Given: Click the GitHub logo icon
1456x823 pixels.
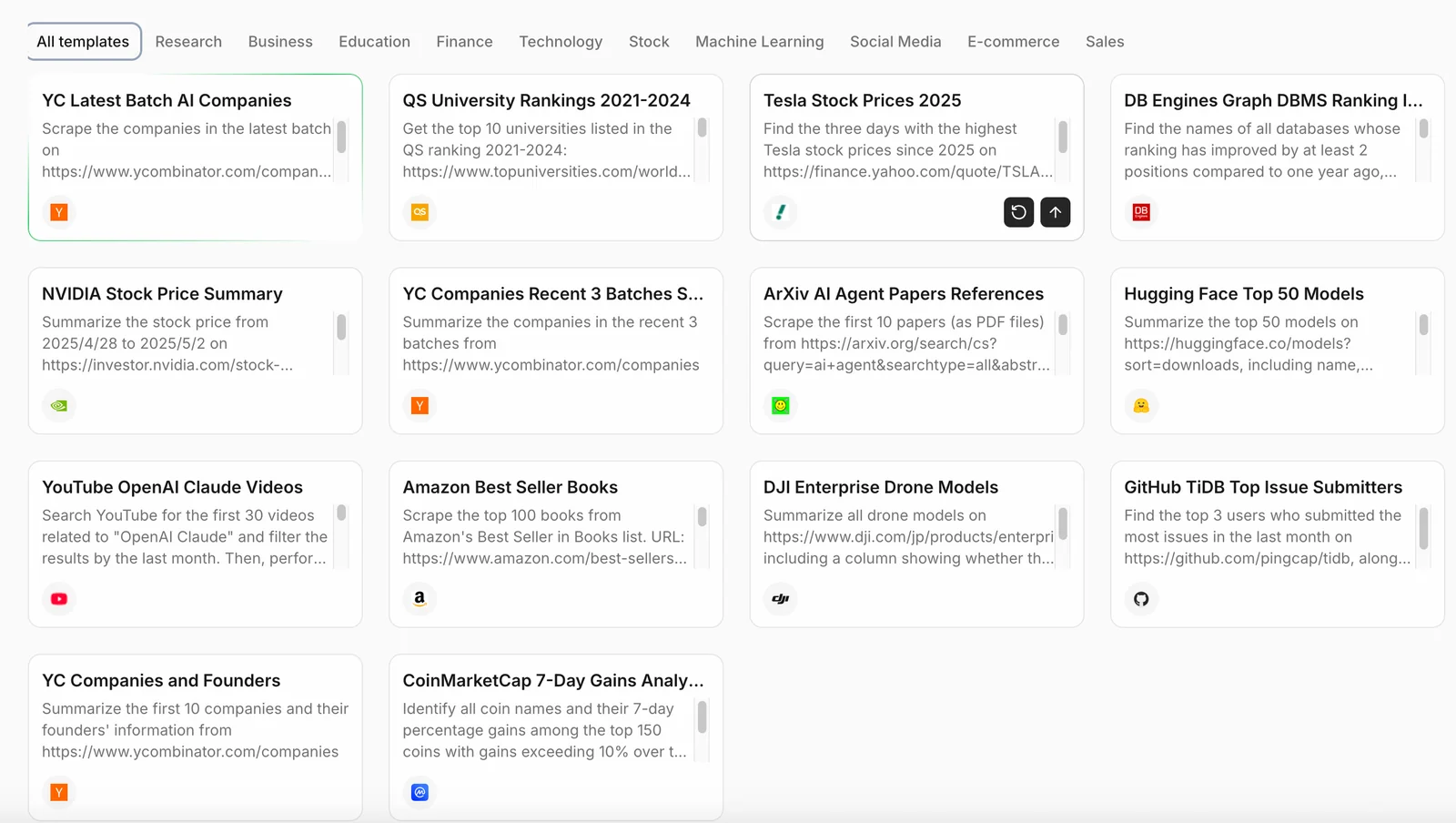Looking at the screenshot, I should [1141, 599].
